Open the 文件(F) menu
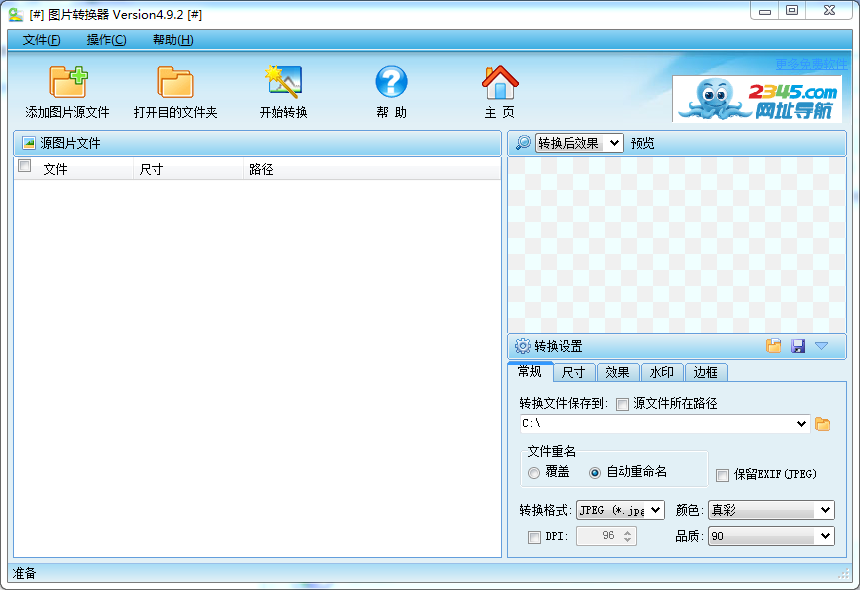The height and width of the screenshot is (590, 860). tap(41, 39)
